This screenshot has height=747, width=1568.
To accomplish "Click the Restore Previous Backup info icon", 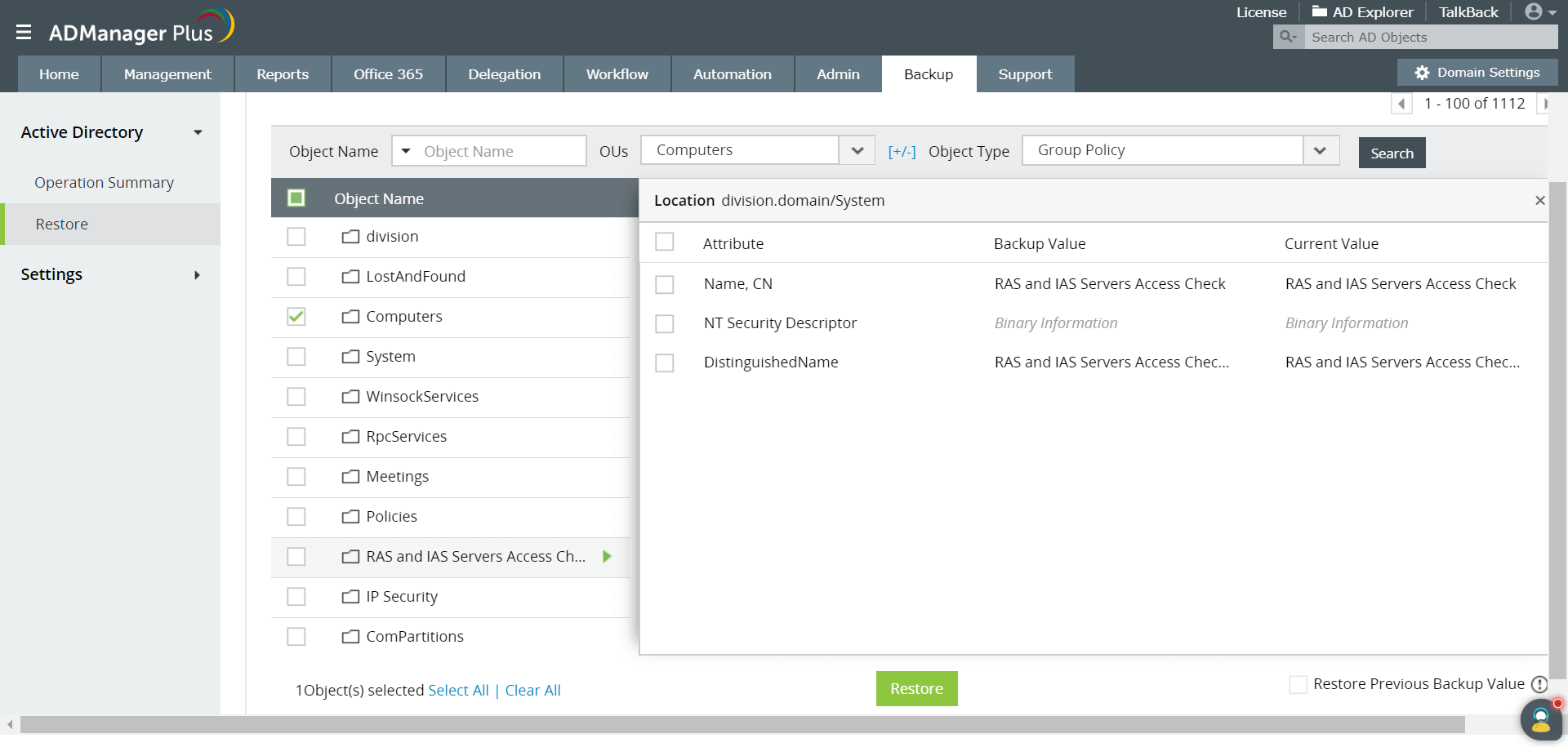I will pos(1539,684).
